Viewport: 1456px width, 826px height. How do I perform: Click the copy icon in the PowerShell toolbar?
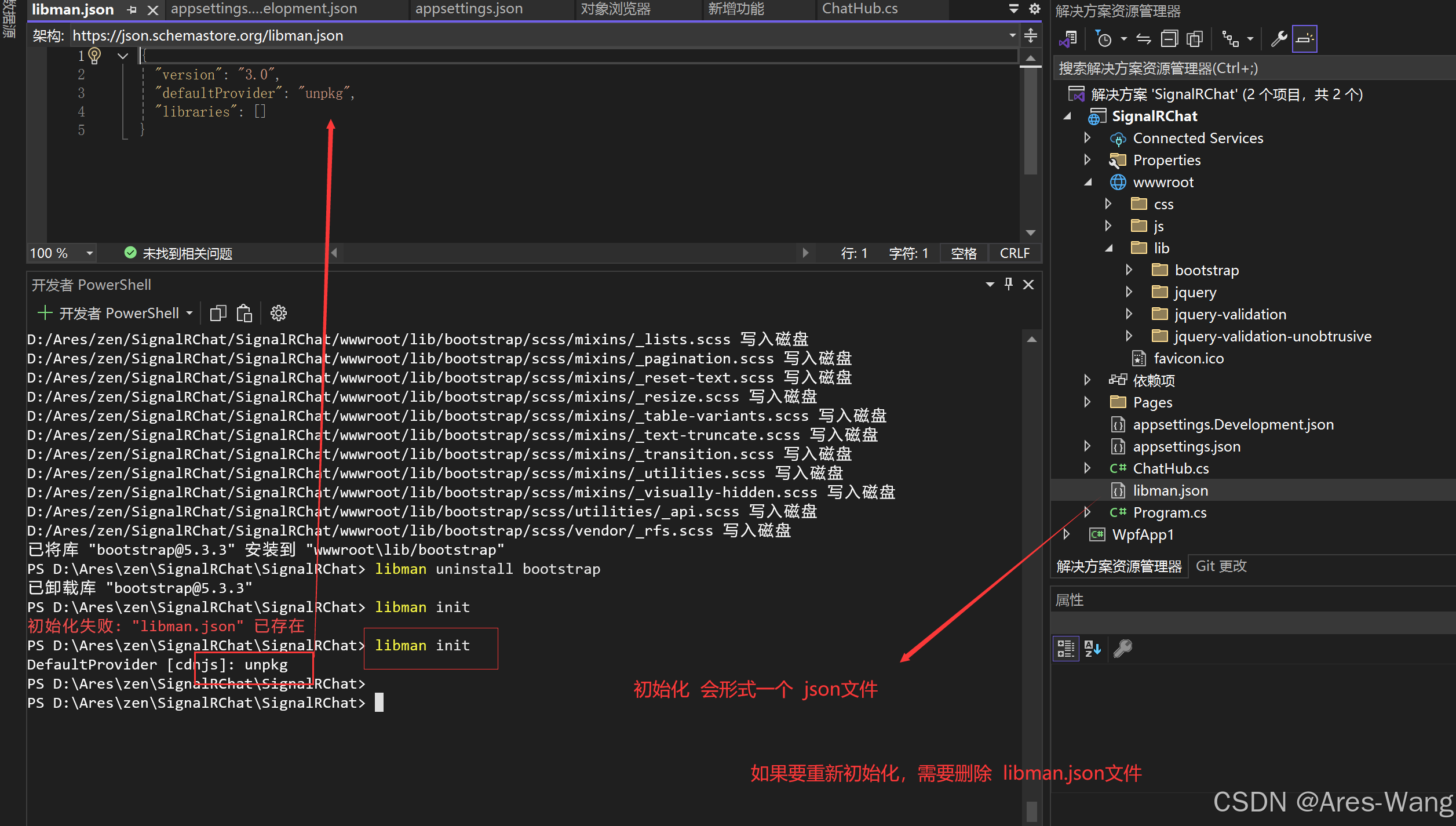pos(218,313)
